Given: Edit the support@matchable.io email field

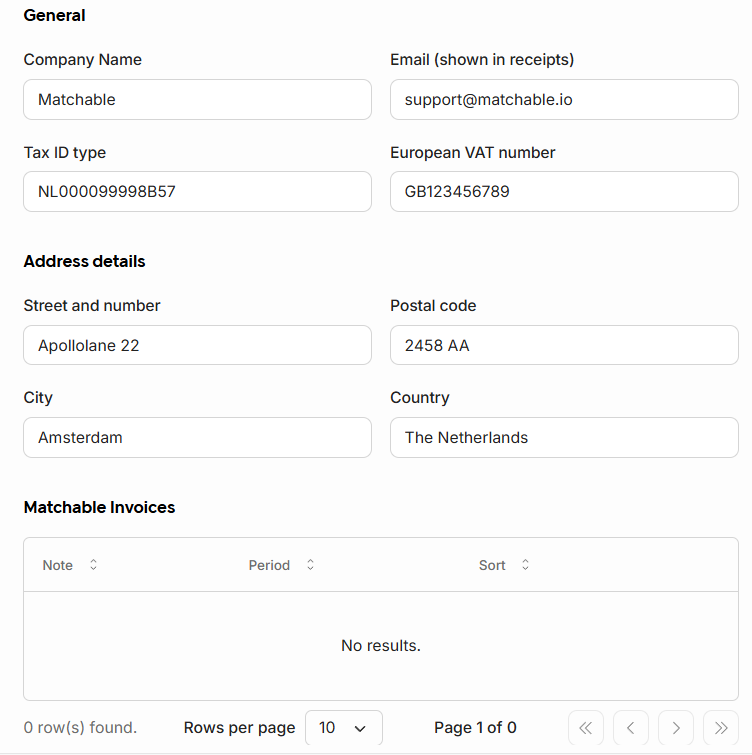Looking at the screenshot, I should coord(564,100).
